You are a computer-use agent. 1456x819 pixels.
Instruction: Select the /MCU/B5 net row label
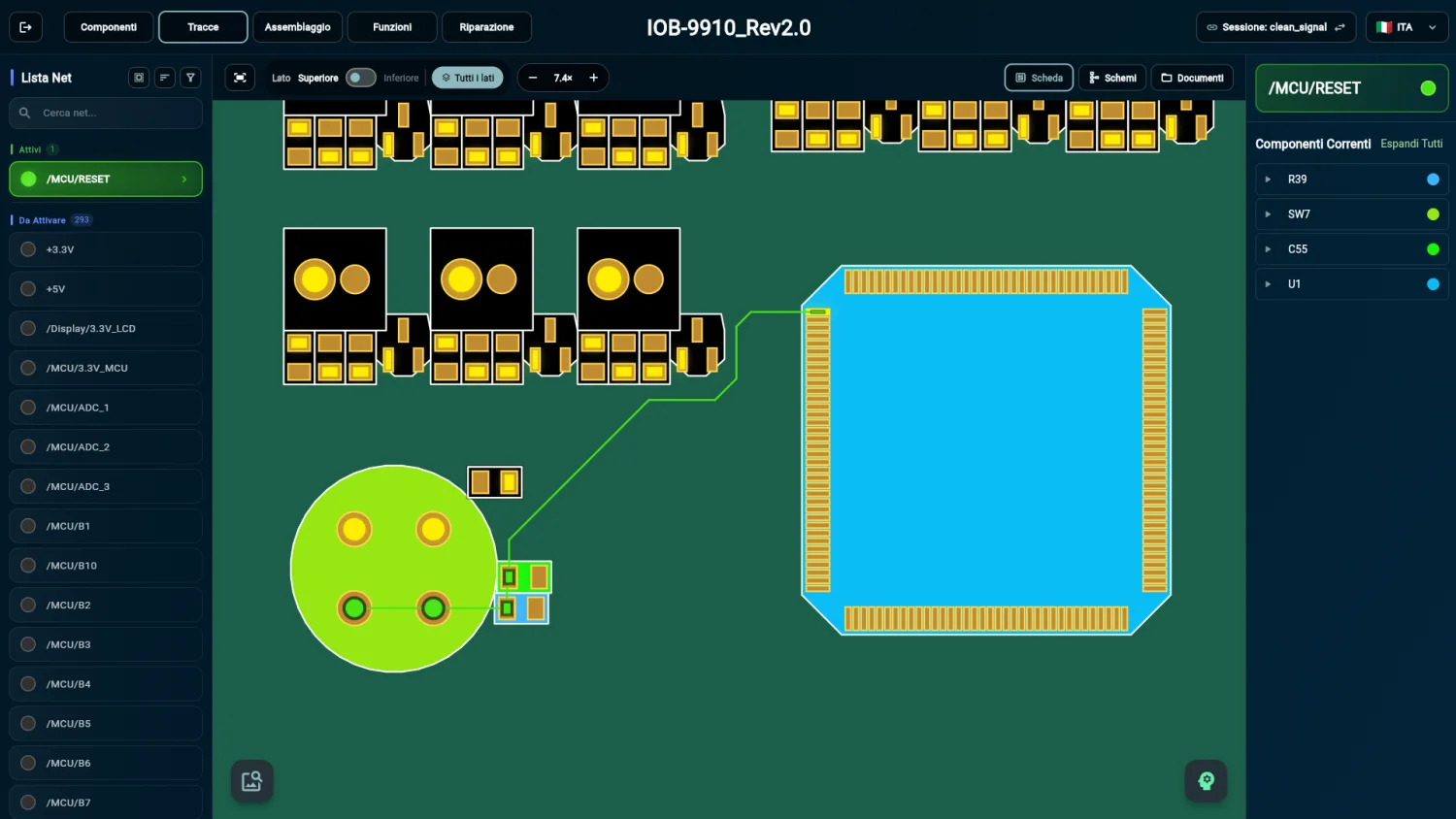pos(68,724)
